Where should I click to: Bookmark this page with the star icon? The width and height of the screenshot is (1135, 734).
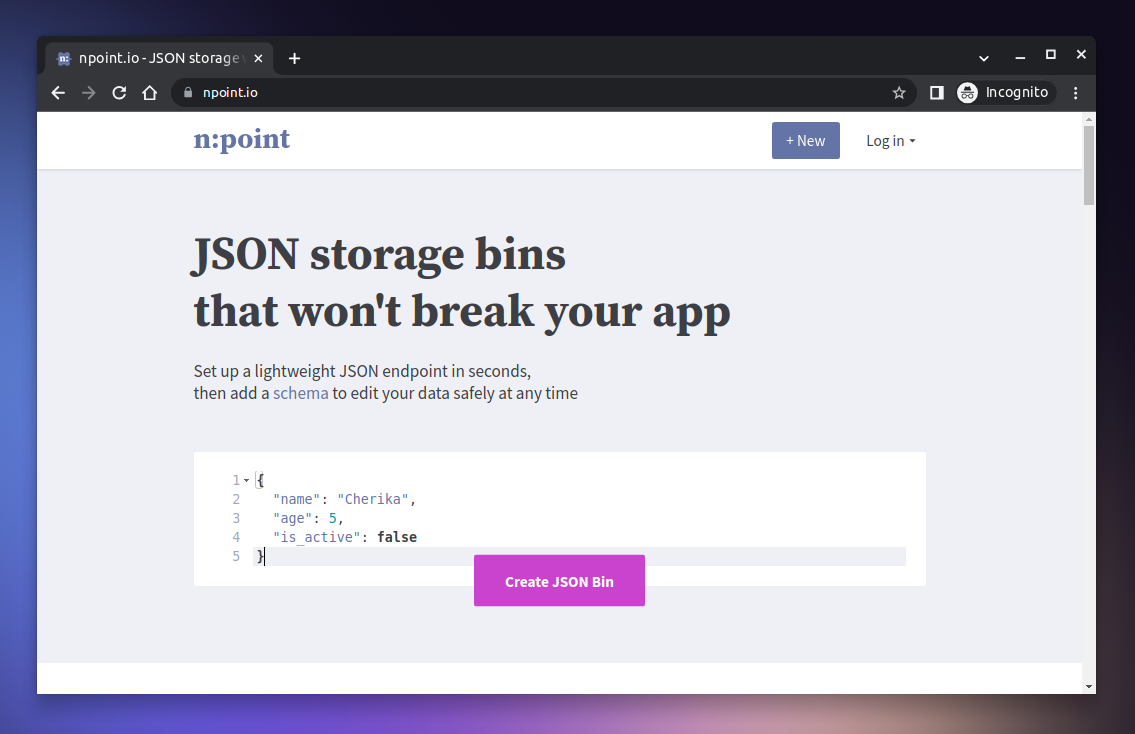(x=899, y=93)
